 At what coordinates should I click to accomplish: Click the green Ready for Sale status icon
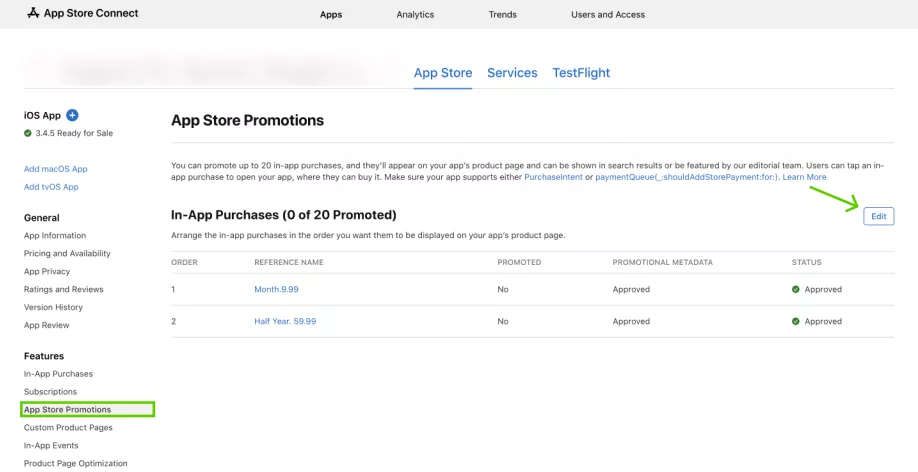click(x=28, y=133)
